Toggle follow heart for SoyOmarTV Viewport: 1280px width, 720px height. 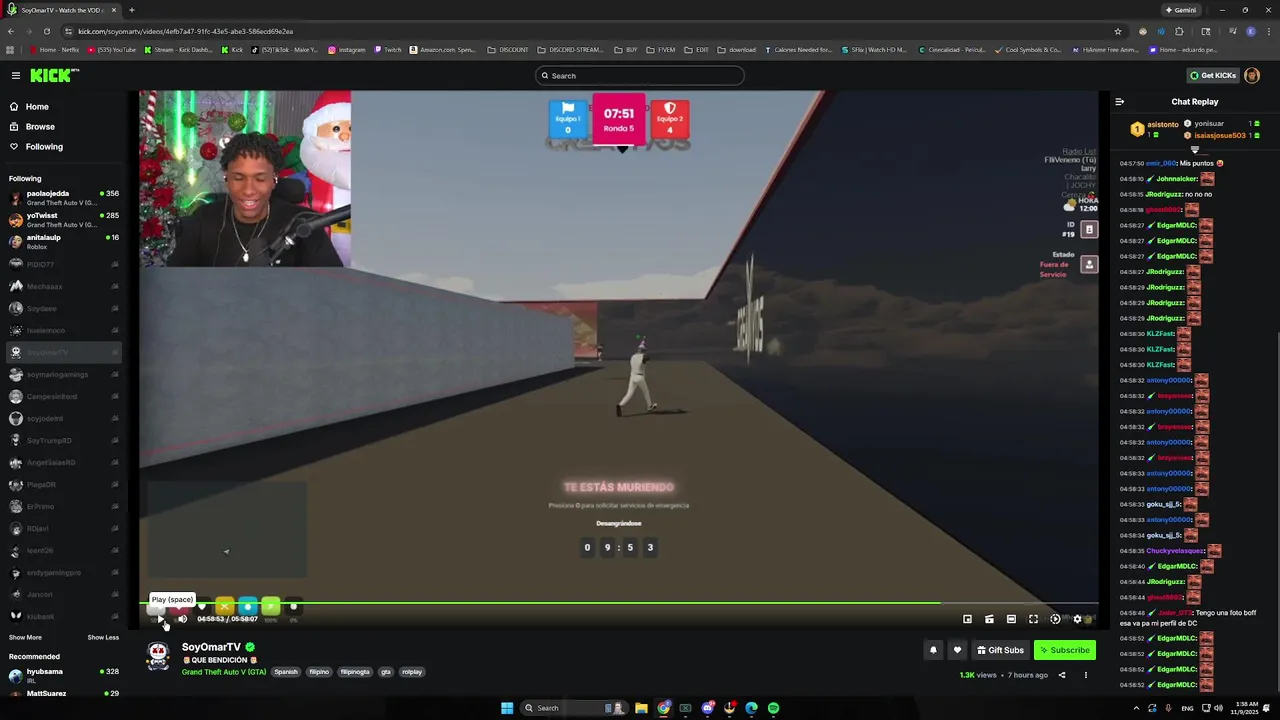(x=957, y=650)
